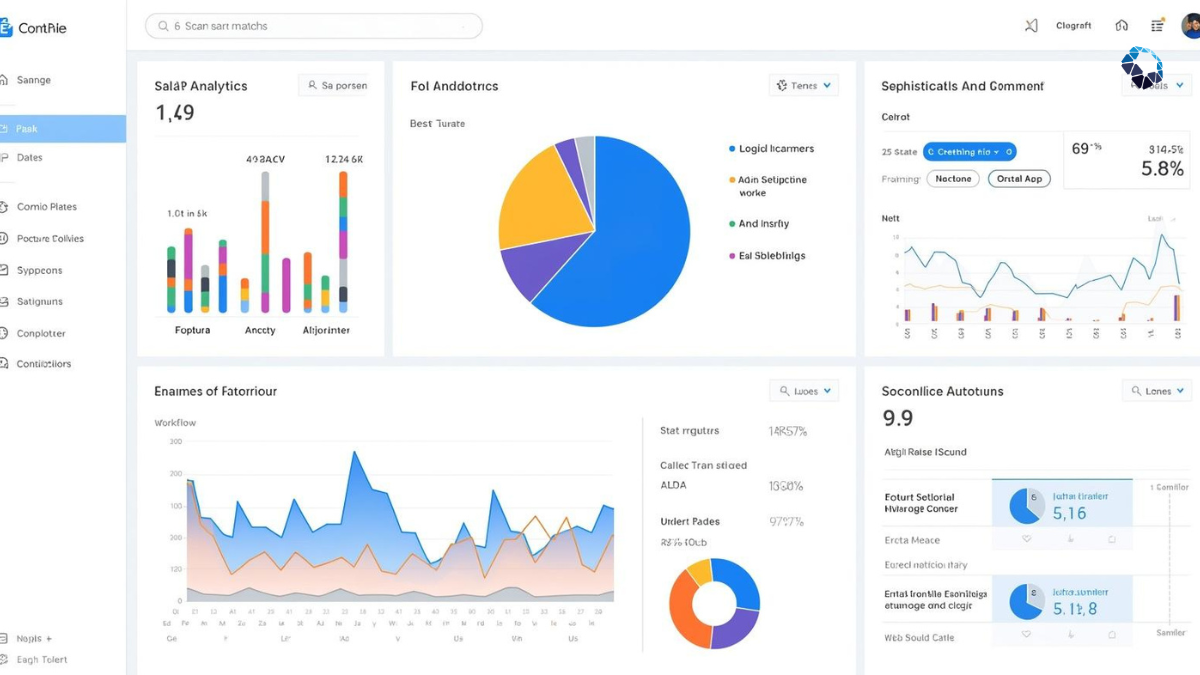The image size is (1200, 675).
Task: Open the Luoes dropdown above workflow chart
Action: point(803,391)
